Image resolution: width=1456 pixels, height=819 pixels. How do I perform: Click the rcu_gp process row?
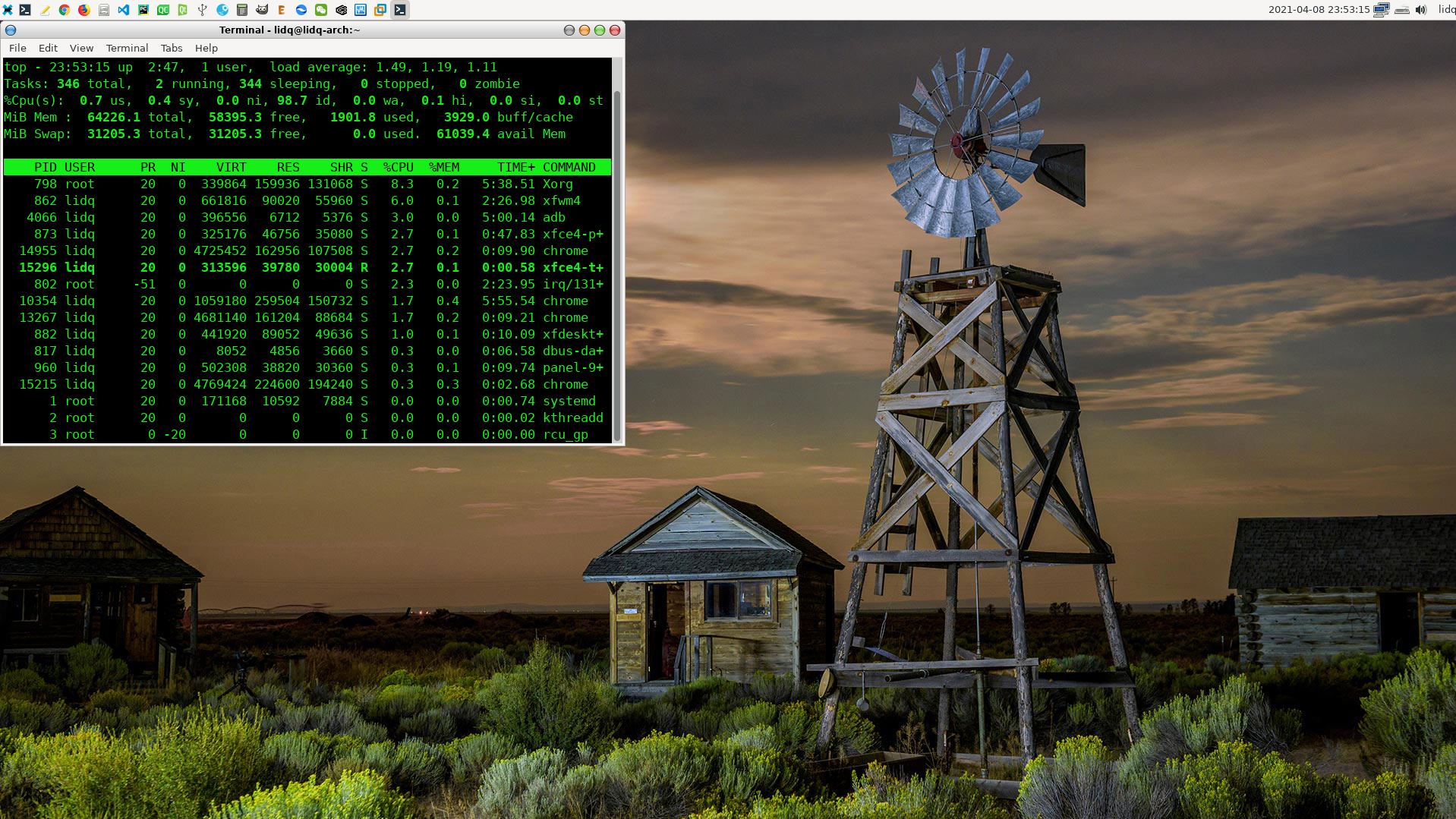point(307,434)
